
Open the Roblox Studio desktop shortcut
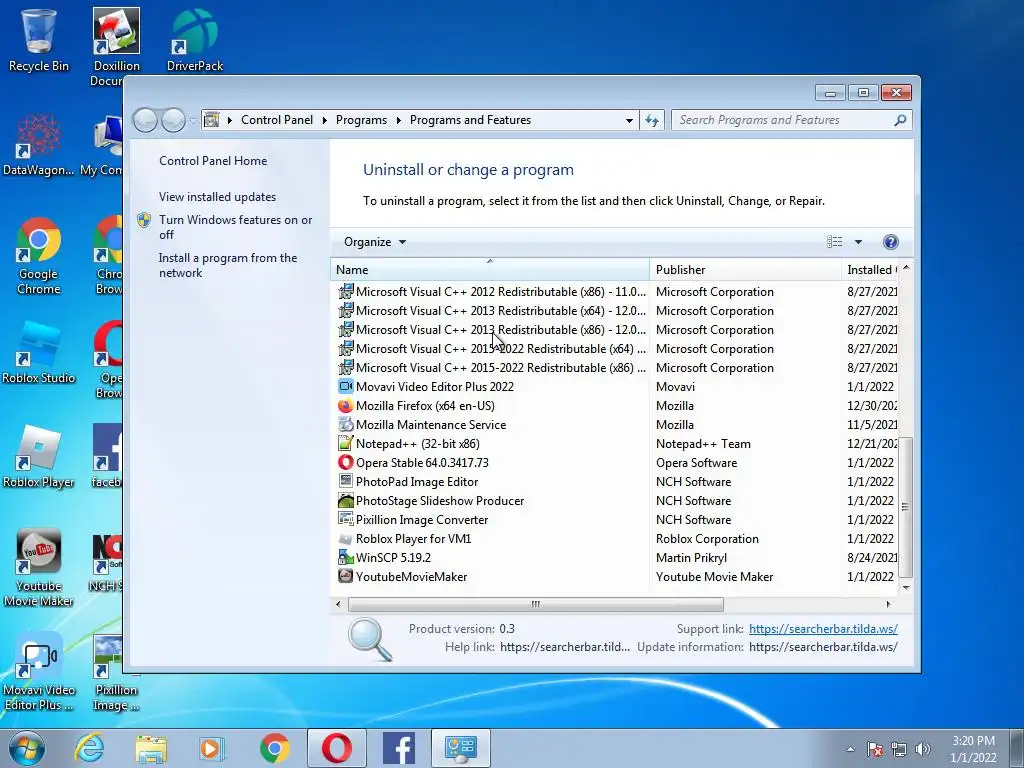tap(39, 351)
